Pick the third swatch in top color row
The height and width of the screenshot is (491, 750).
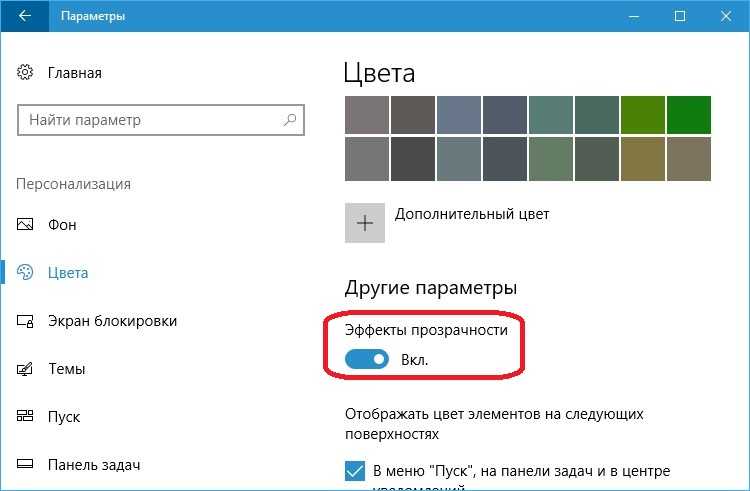(x=459, y=115)
